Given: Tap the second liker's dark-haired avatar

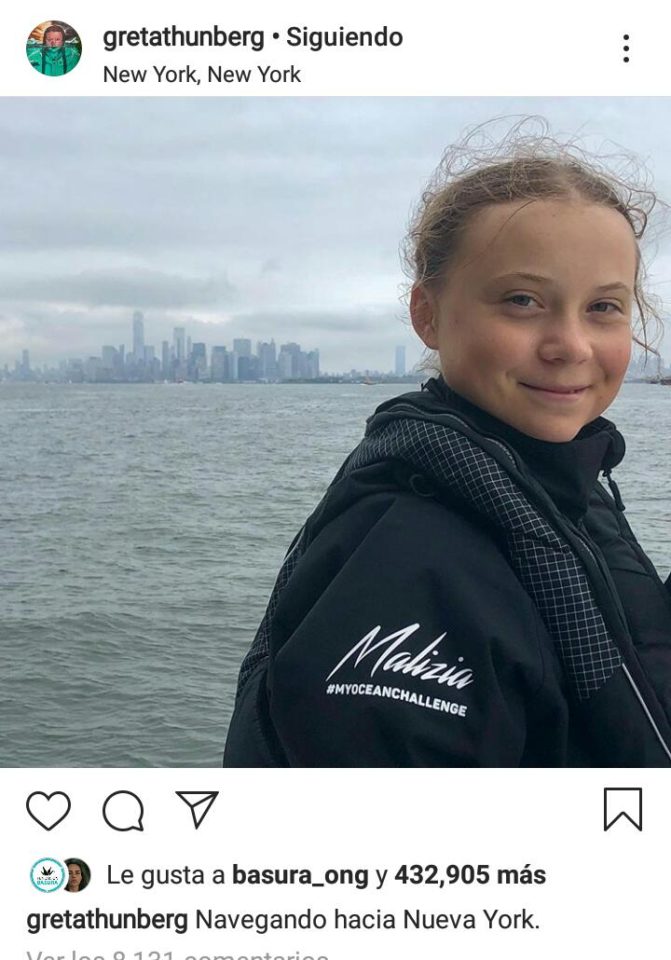Looking at the screenshot, I should pyautogui.click(x=77, y=875).
